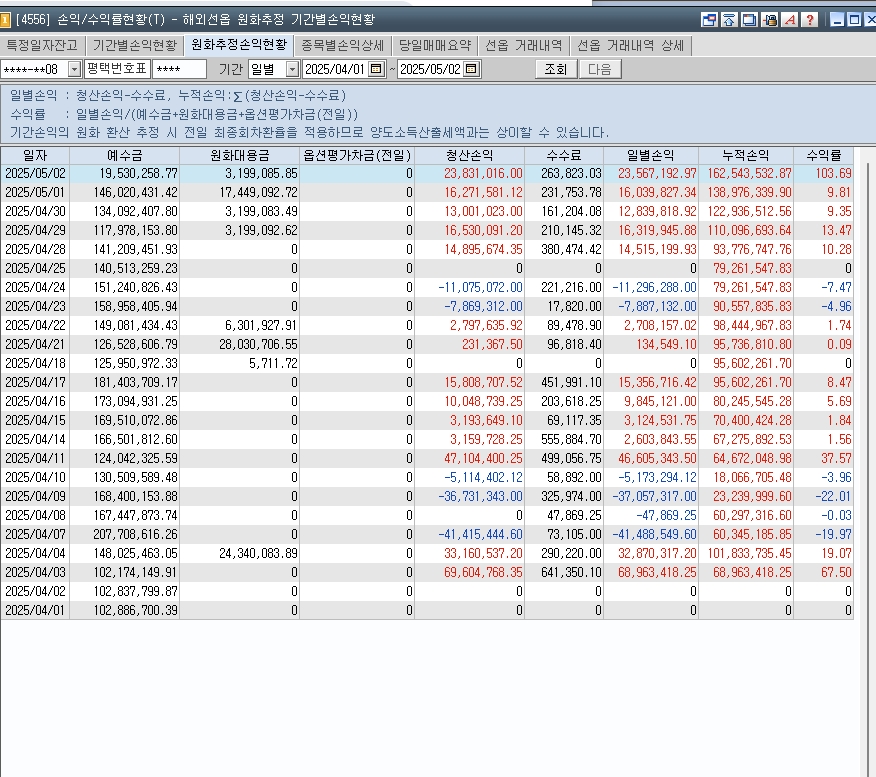Click the padlock lock-screen icon

(x=770, y=20)
